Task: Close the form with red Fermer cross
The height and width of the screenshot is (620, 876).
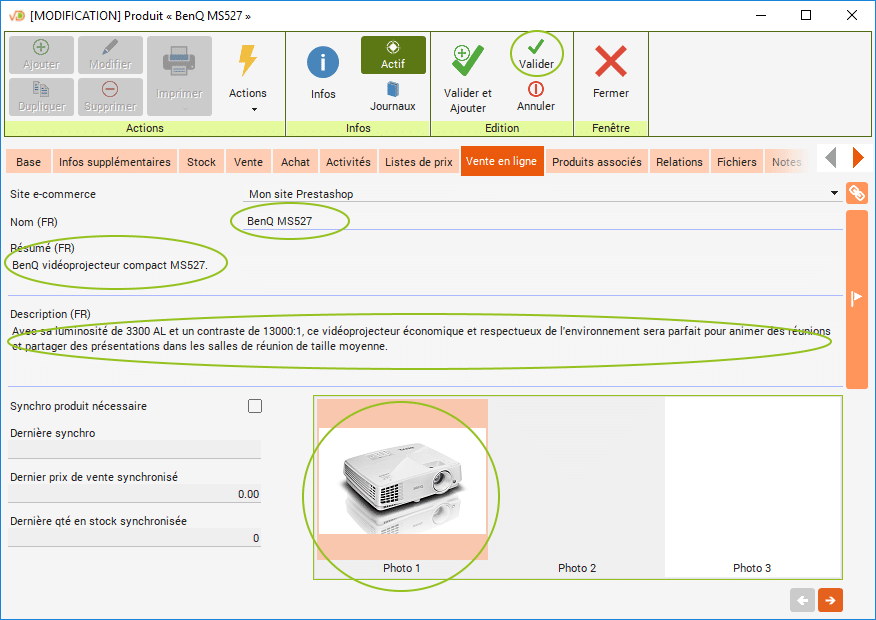Action: coord(610,62)
